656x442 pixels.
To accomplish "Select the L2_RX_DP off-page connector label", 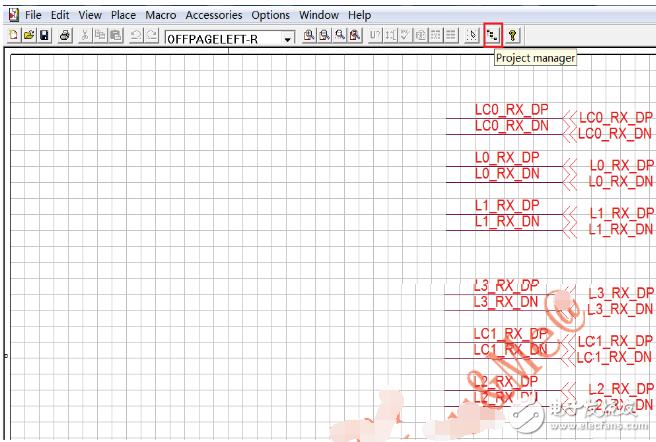I will [621, 389].
